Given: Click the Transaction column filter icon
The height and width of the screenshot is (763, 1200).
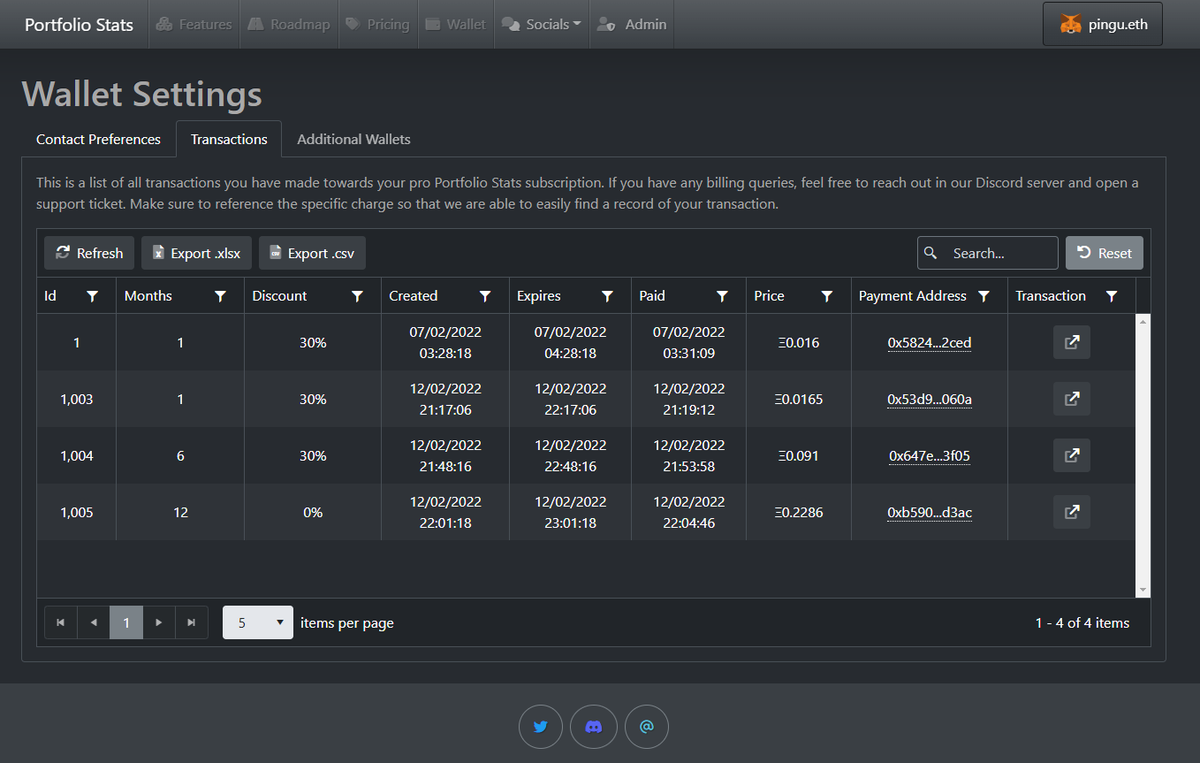Looking at the screenshot, I should (1112, 296).
